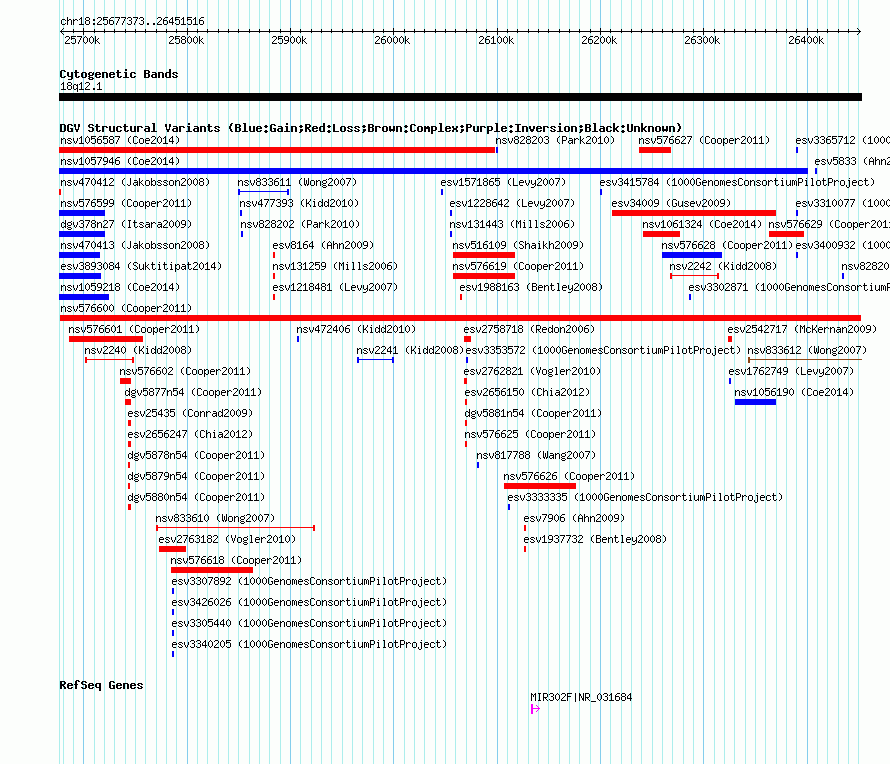Viewport: 890px width, 764px height.
Task: Select the nsv2241 (Kidd2008) label
Action: coord(410,350)
